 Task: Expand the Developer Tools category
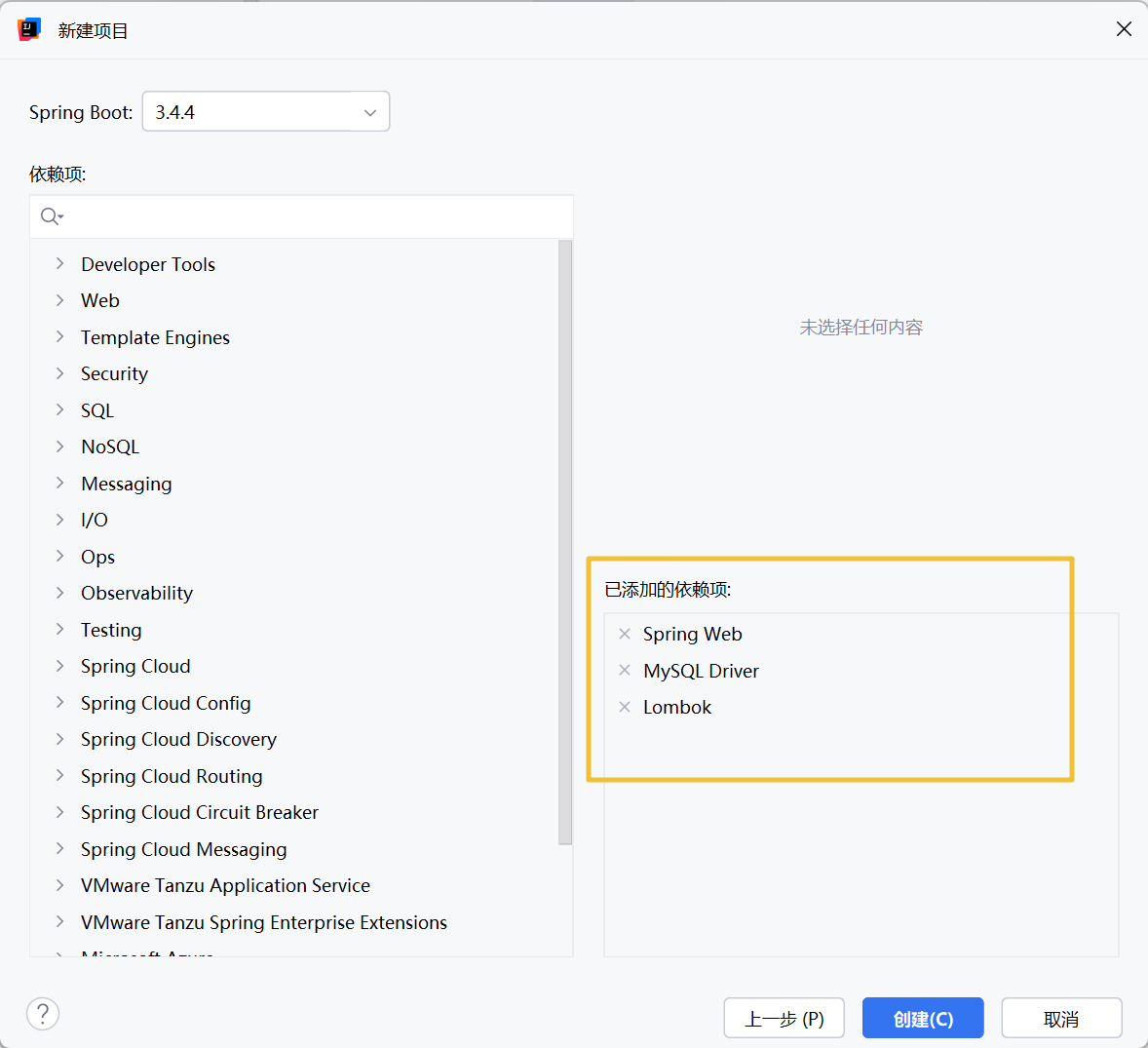(60, 263)
